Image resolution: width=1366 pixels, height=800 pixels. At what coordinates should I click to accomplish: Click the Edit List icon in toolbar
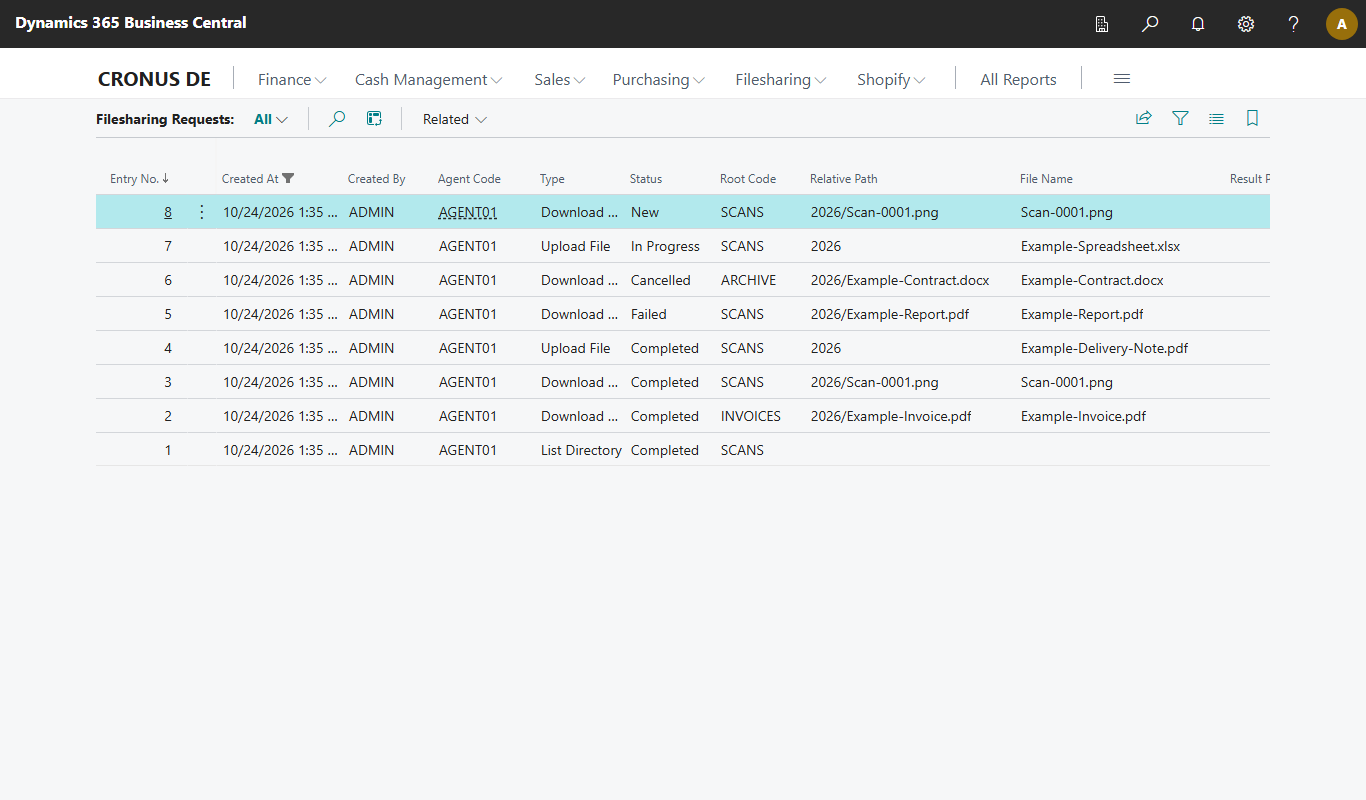point(374,119)
